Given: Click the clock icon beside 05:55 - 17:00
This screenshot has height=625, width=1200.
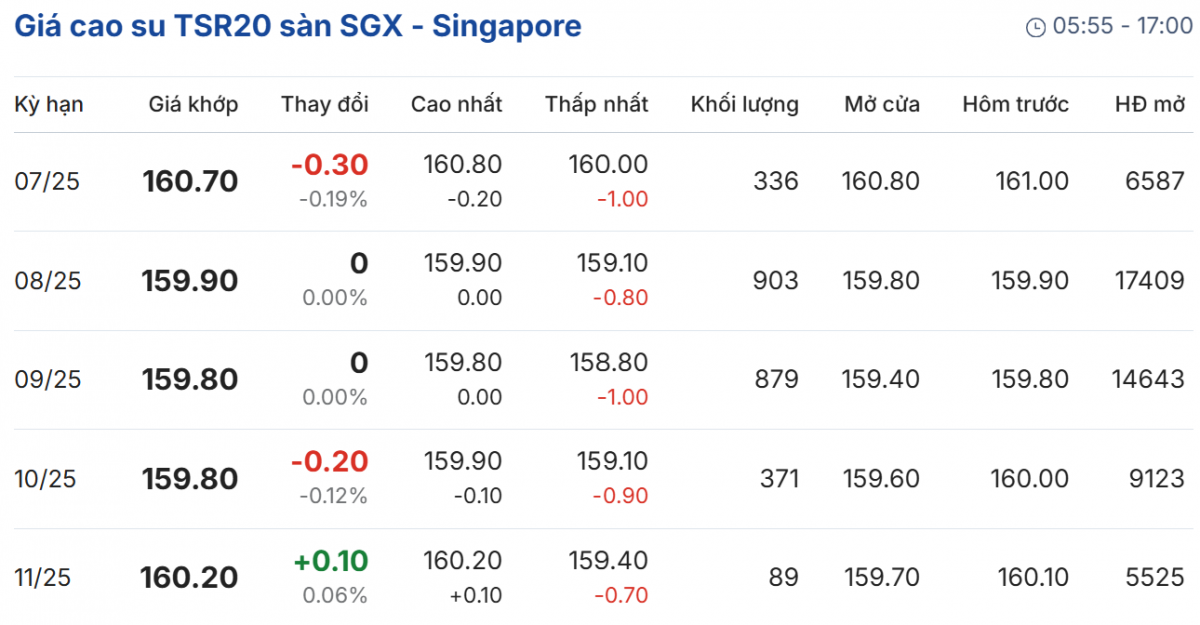Looking at the screenshot, I should click(1035, 27).
